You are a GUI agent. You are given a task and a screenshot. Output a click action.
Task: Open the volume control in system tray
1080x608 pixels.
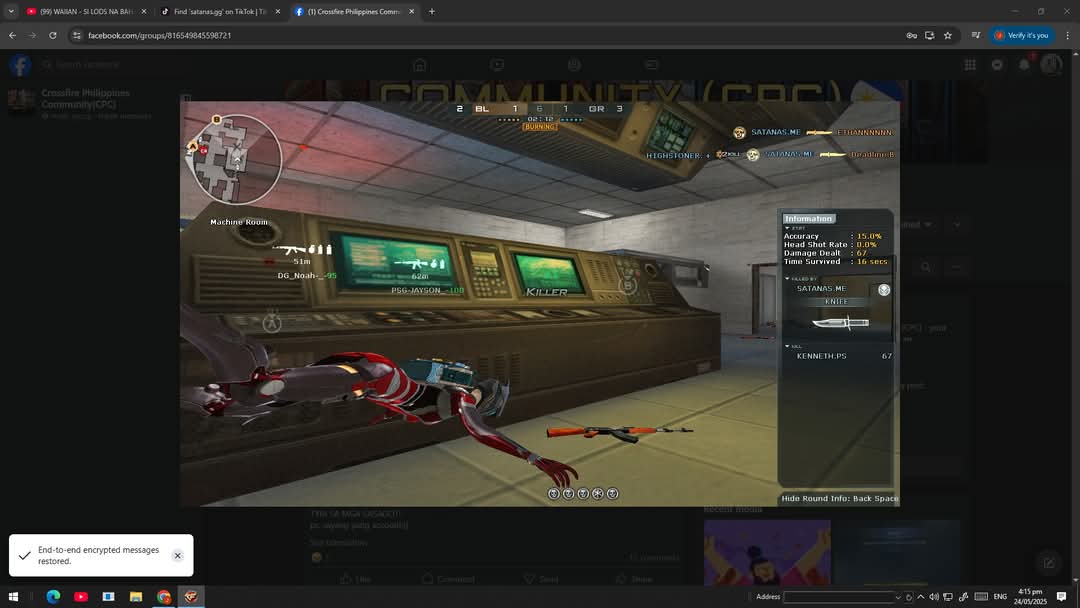coord(934,597)
